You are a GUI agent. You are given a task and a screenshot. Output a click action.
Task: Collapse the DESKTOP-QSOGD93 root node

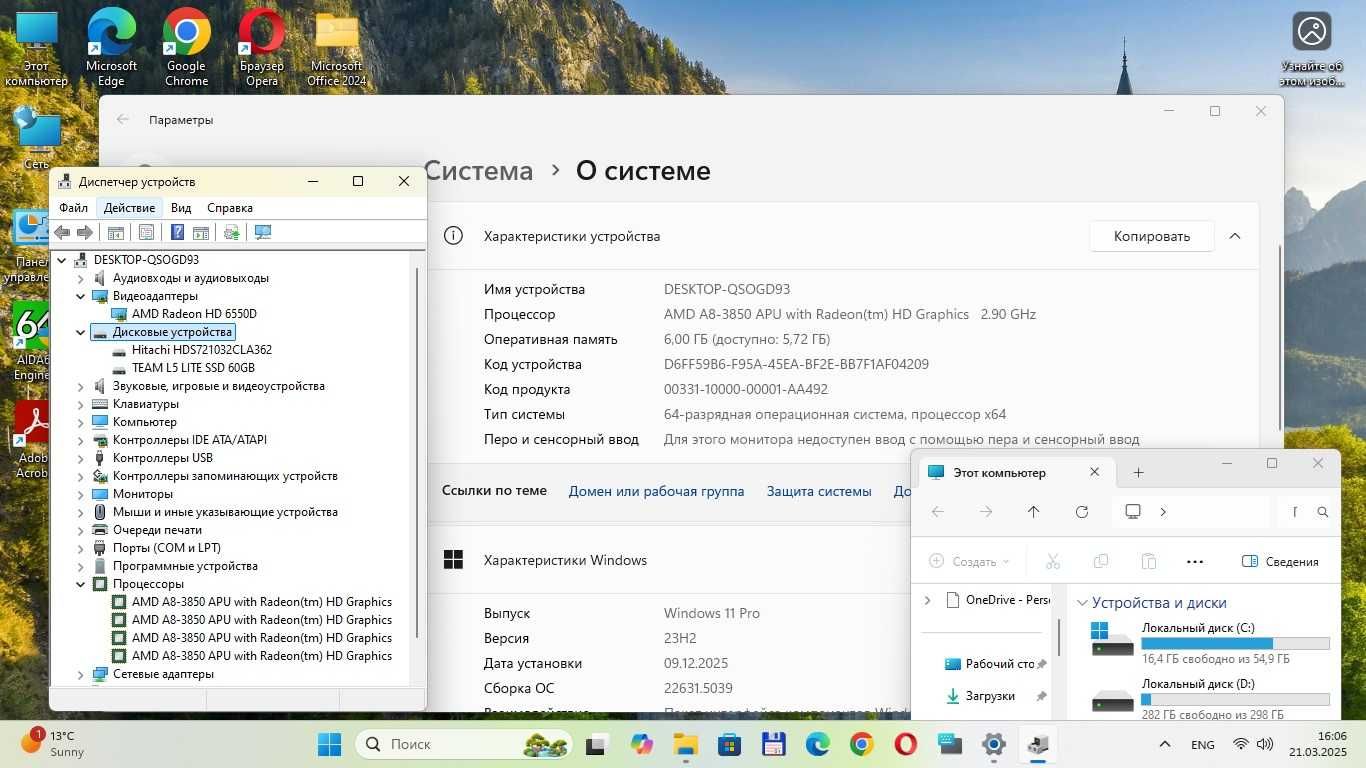tap(62, 260)
